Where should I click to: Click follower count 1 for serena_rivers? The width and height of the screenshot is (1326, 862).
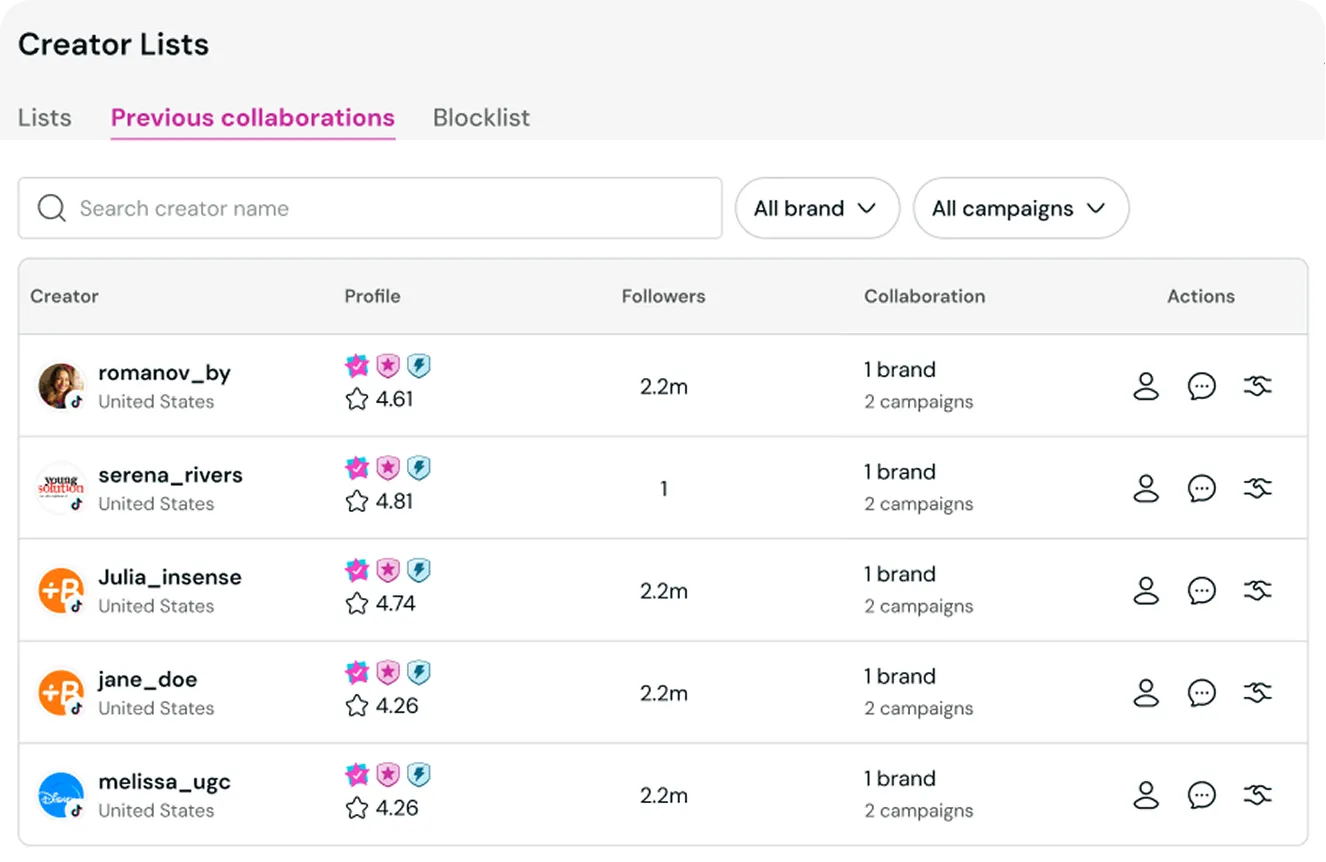pyautogui.click(x=663, y=489)
